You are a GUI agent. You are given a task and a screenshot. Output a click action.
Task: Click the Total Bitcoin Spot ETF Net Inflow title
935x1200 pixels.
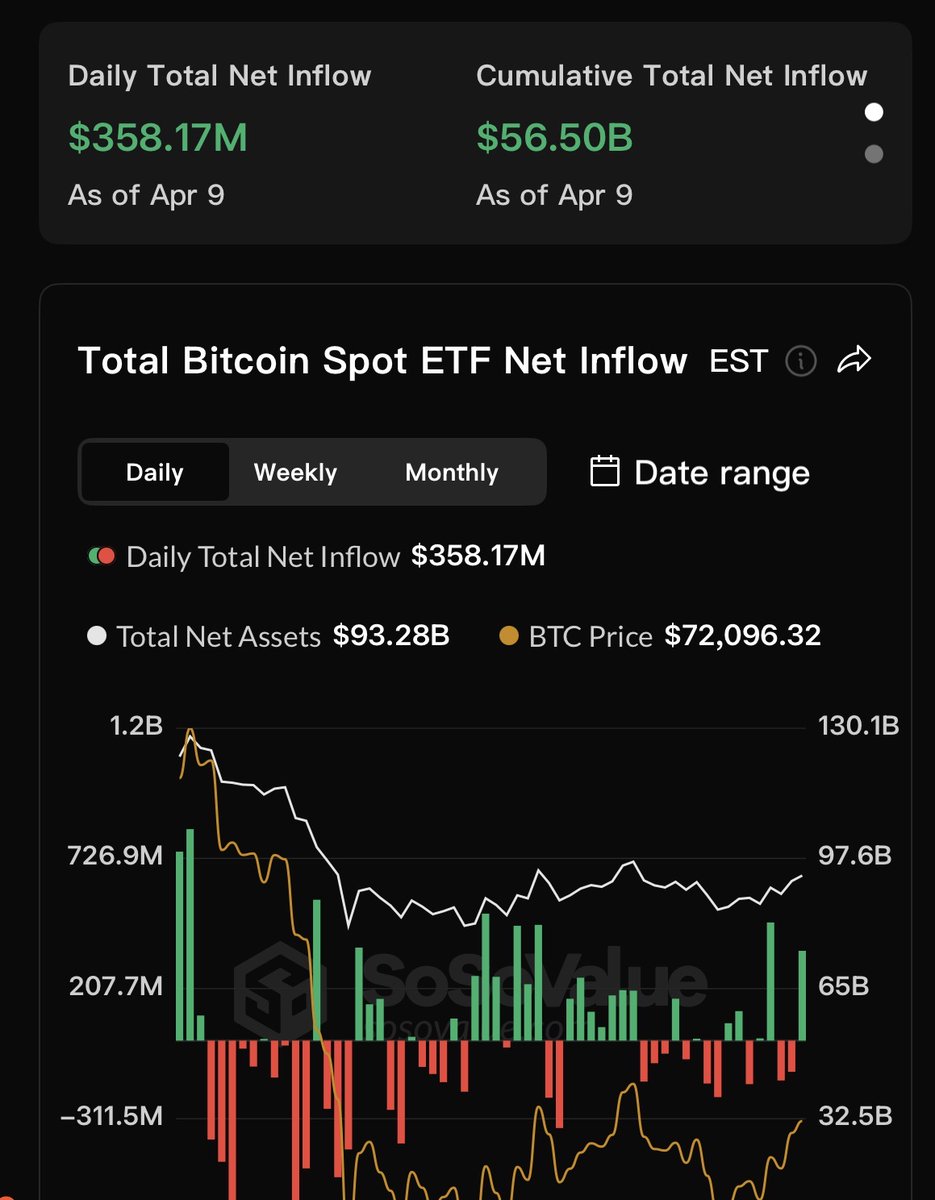[x=383, y=361]
